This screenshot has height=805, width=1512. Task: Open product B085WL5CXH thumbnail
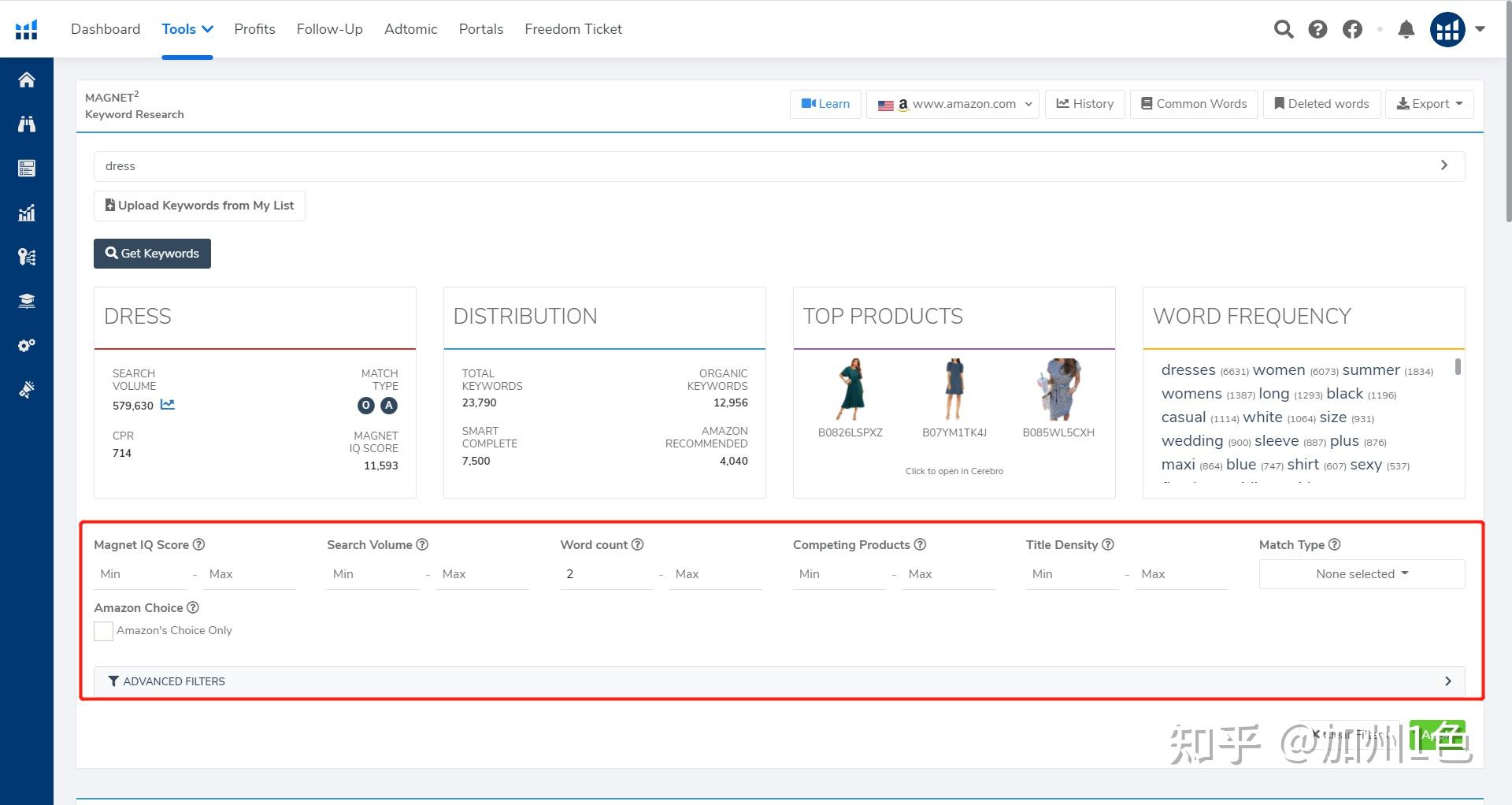(x=1059, y=389)
